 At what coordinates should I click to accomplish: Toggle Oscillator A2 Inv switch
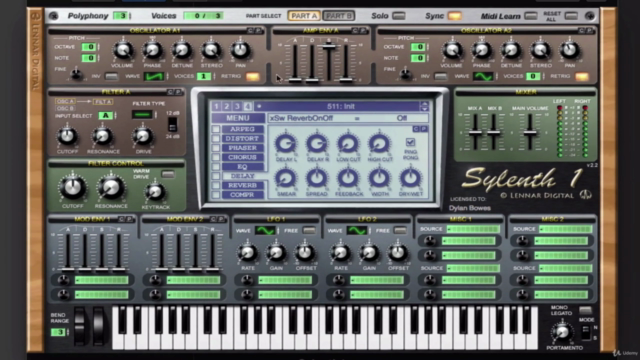coord(440,76)
